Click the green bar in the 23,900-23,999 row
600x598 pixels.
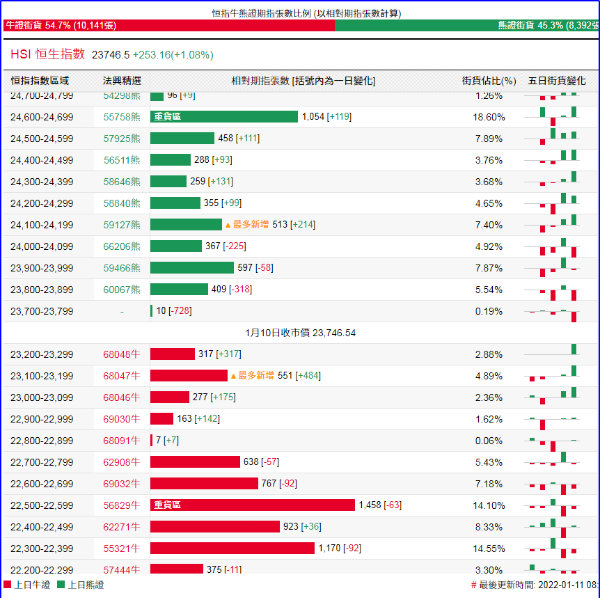[x=192, y=267]
